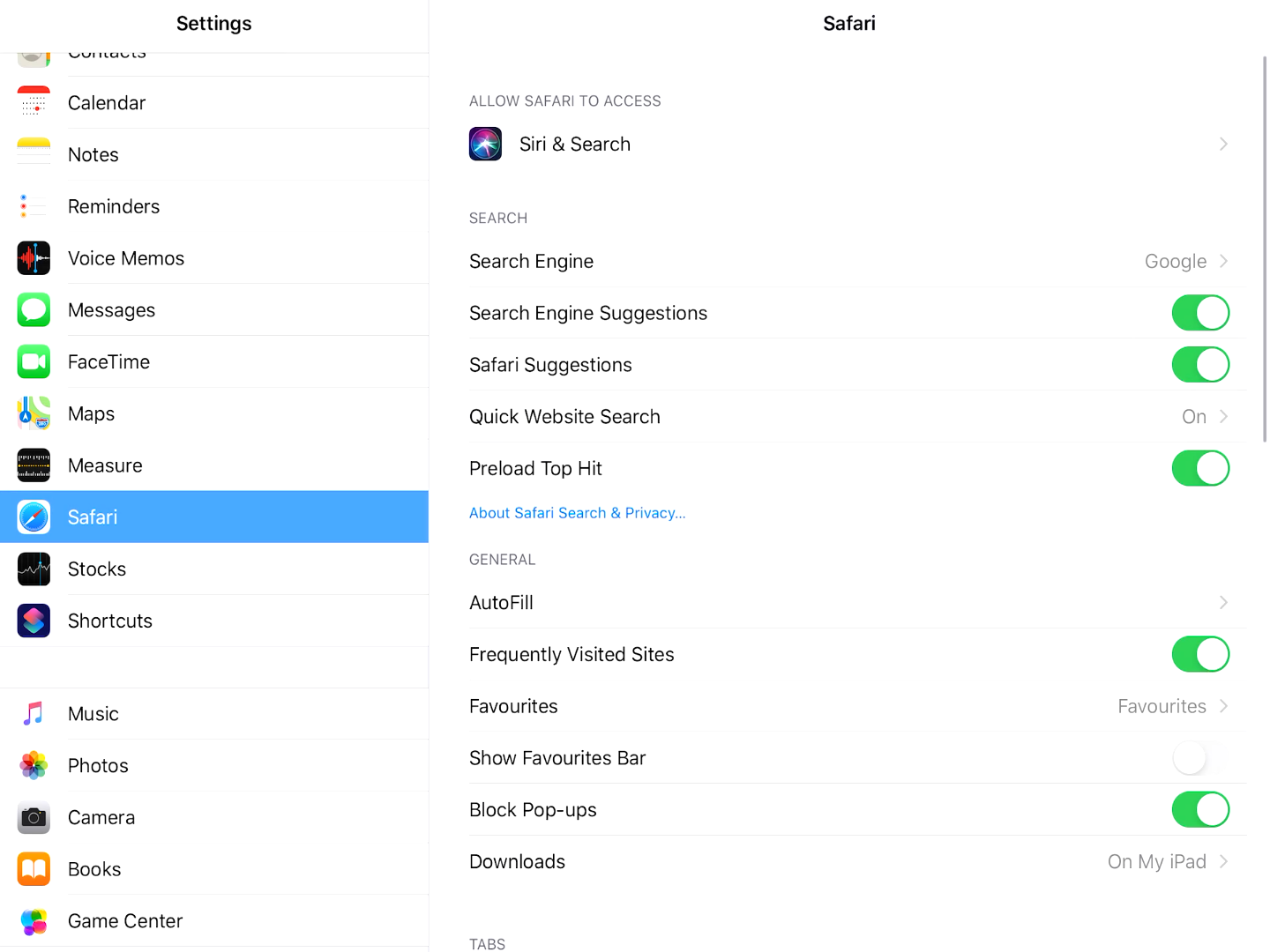Select the Maps row text
1270x952 pixels.
(91, 413)
